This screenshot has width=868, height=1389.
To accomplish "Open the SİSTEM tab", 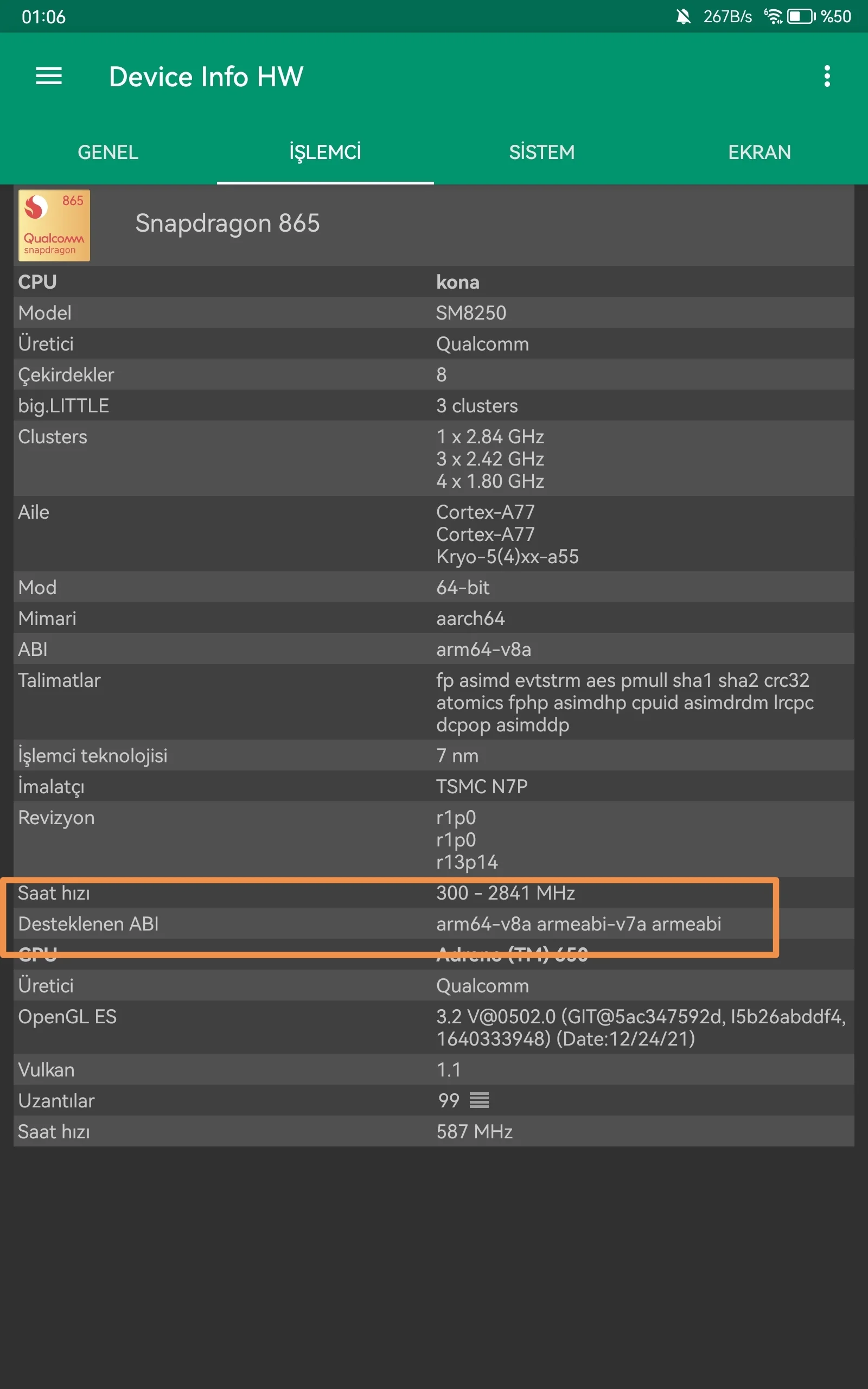I will pyautogui.click(x=542, y=152).
